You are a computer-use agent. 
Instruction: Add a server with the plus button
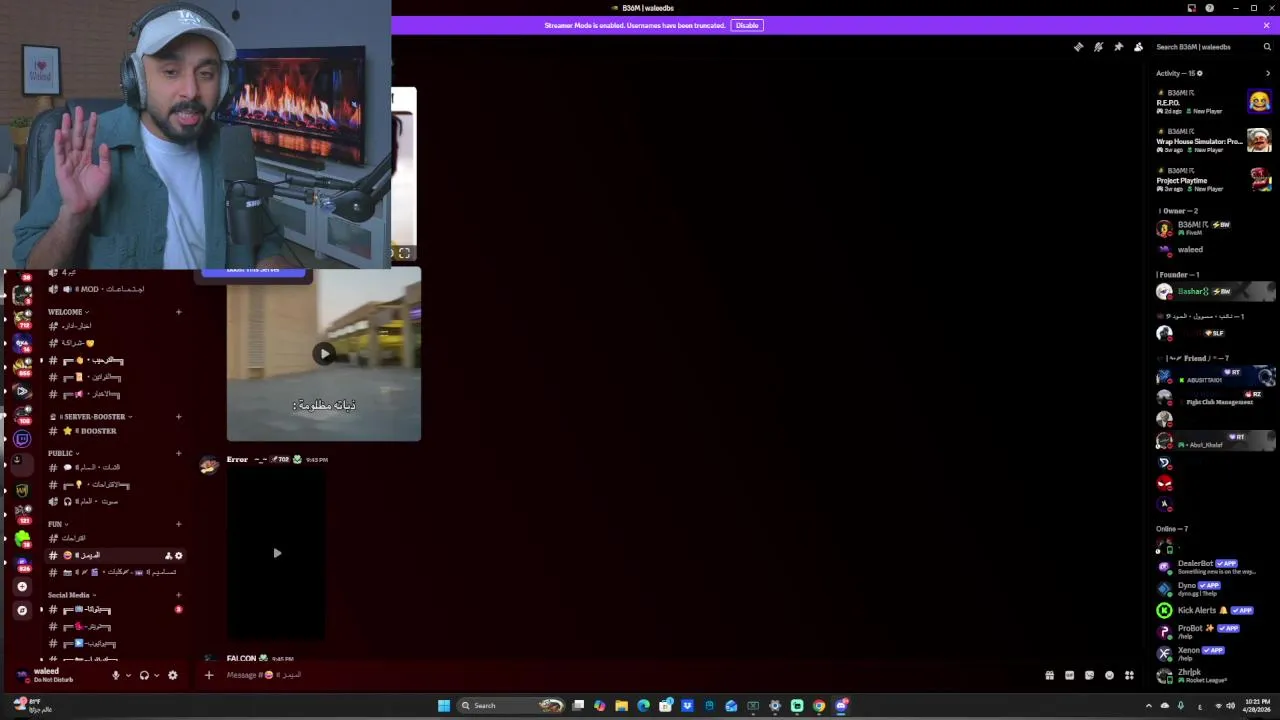(x=22, y=587)
